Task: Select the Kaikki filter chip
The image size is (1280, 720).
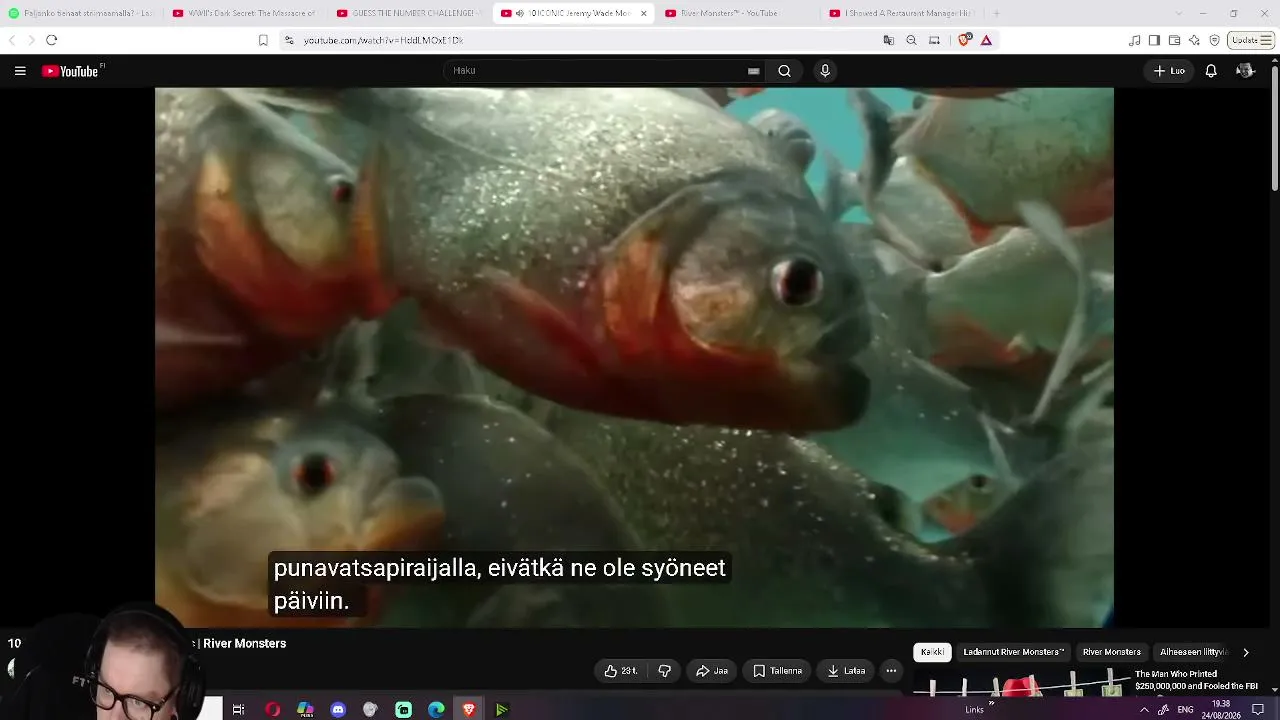Action: 932,652
